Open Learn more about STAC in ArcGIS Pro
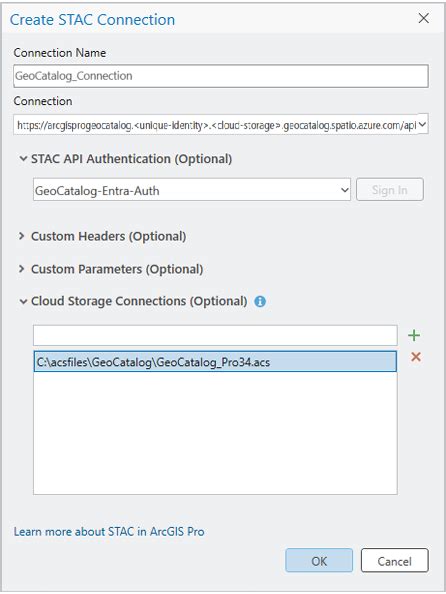446x594 pixels. [x=109, y=531]
